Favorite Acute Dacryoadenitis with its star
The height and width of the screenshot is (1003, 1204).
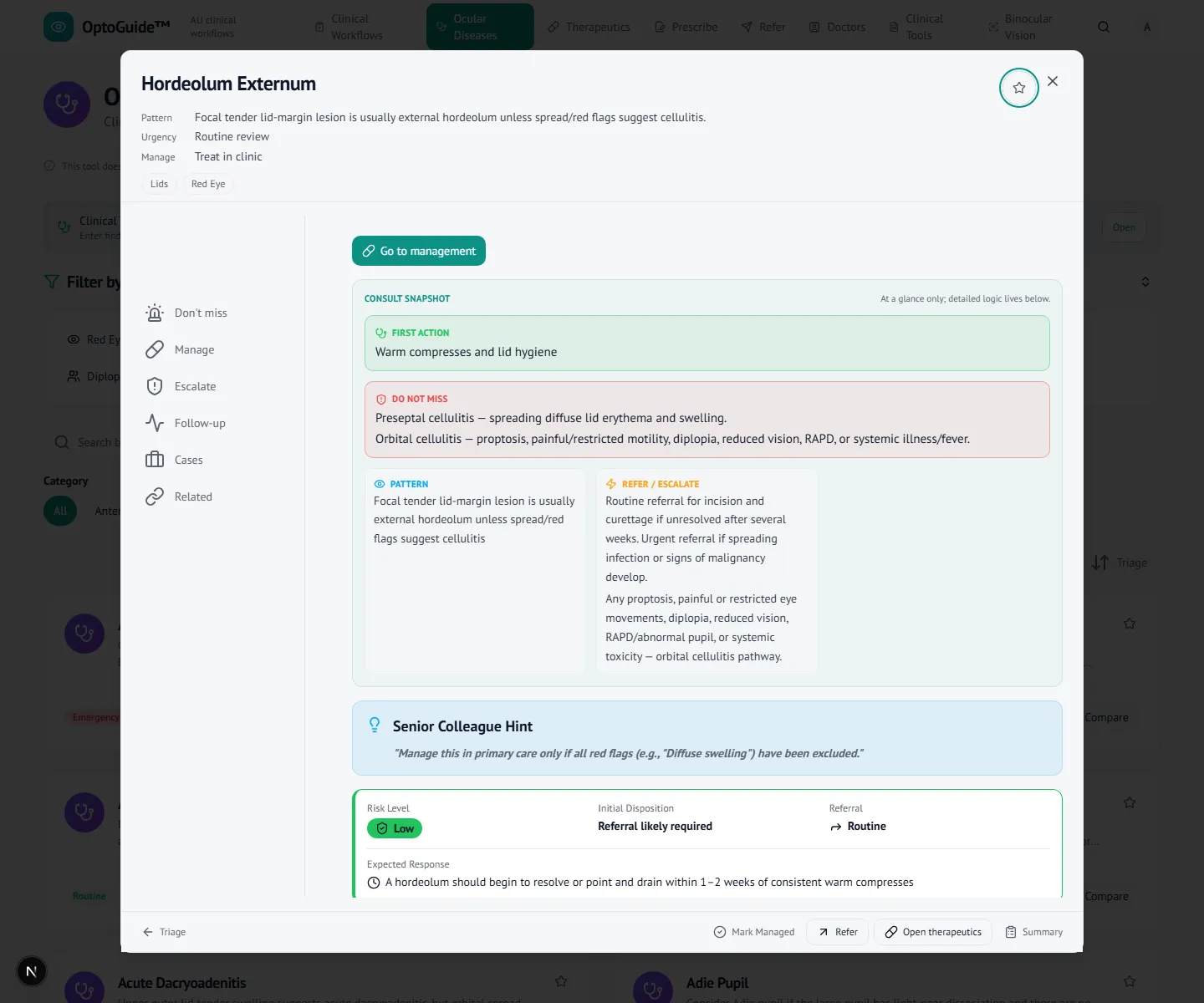pos(561,981)
